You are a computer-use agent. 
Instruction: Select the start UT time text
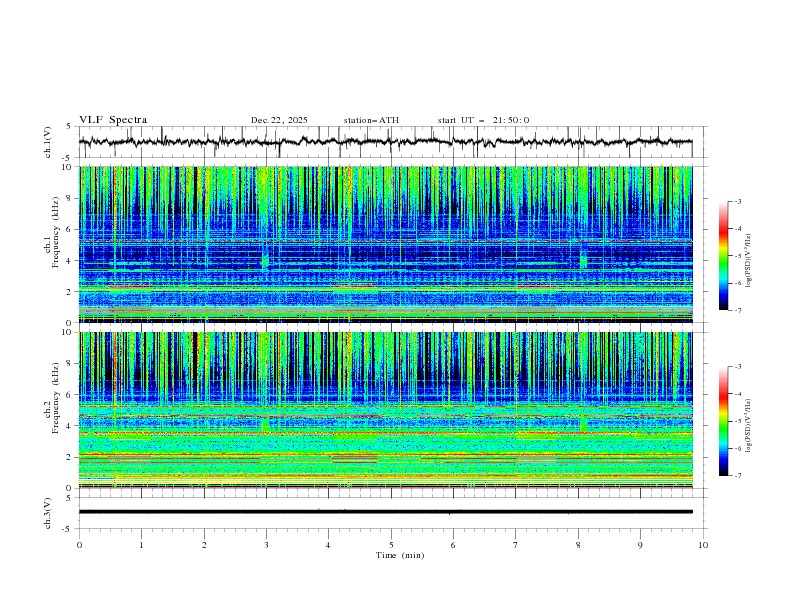(x=483, y=120)
